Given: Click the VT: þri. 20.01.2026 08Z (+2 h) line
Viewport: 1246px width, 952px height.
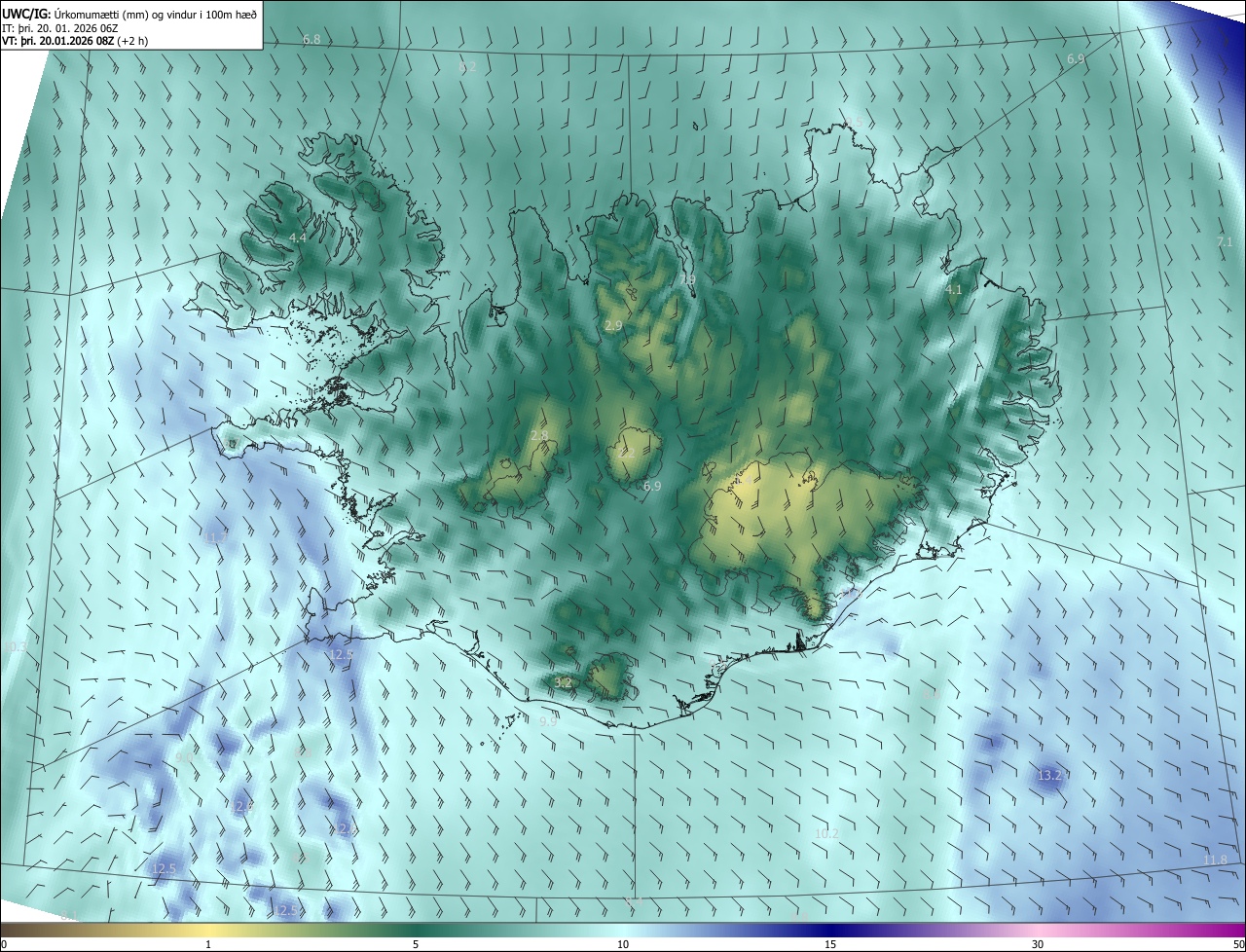Looking at the screenshot, I should click(x=75, y=41).
